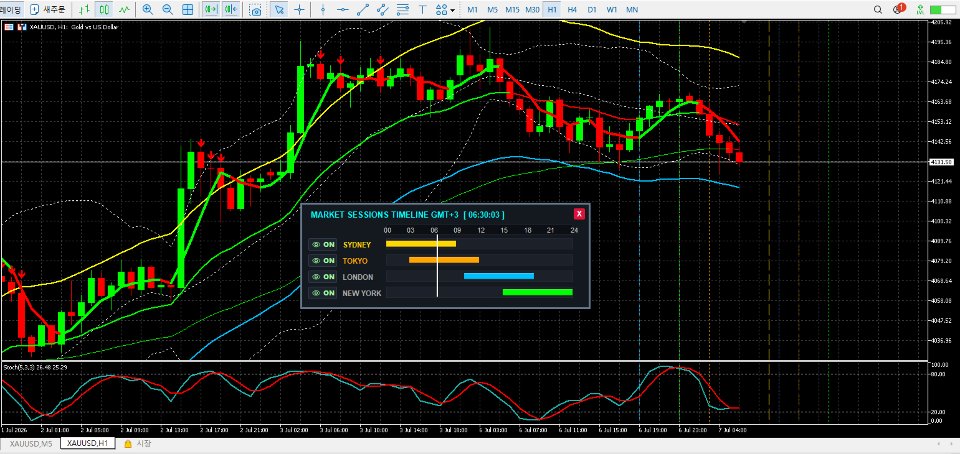
Task: Select the candlestick chart type icon
Action: coord(105,10)
